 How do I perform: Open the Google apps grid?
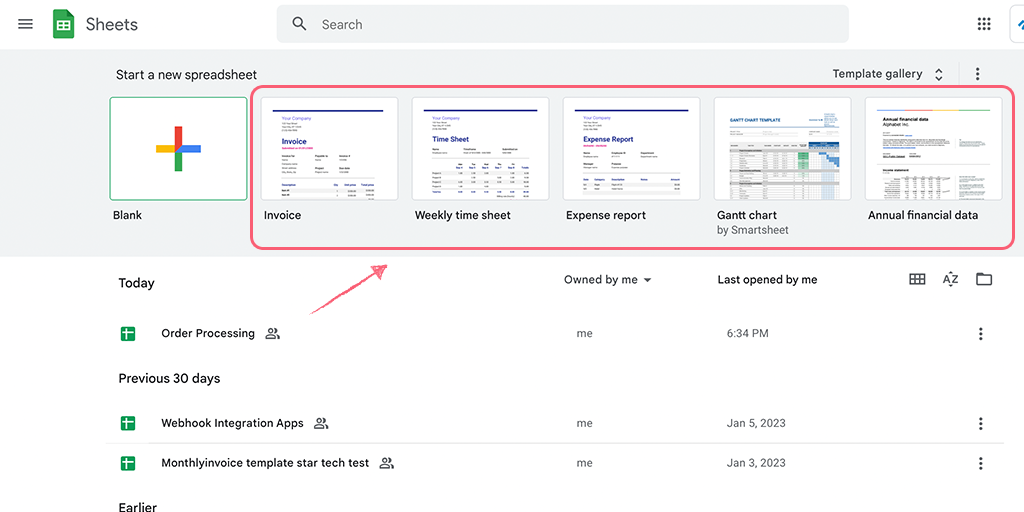tap(984, 24)
